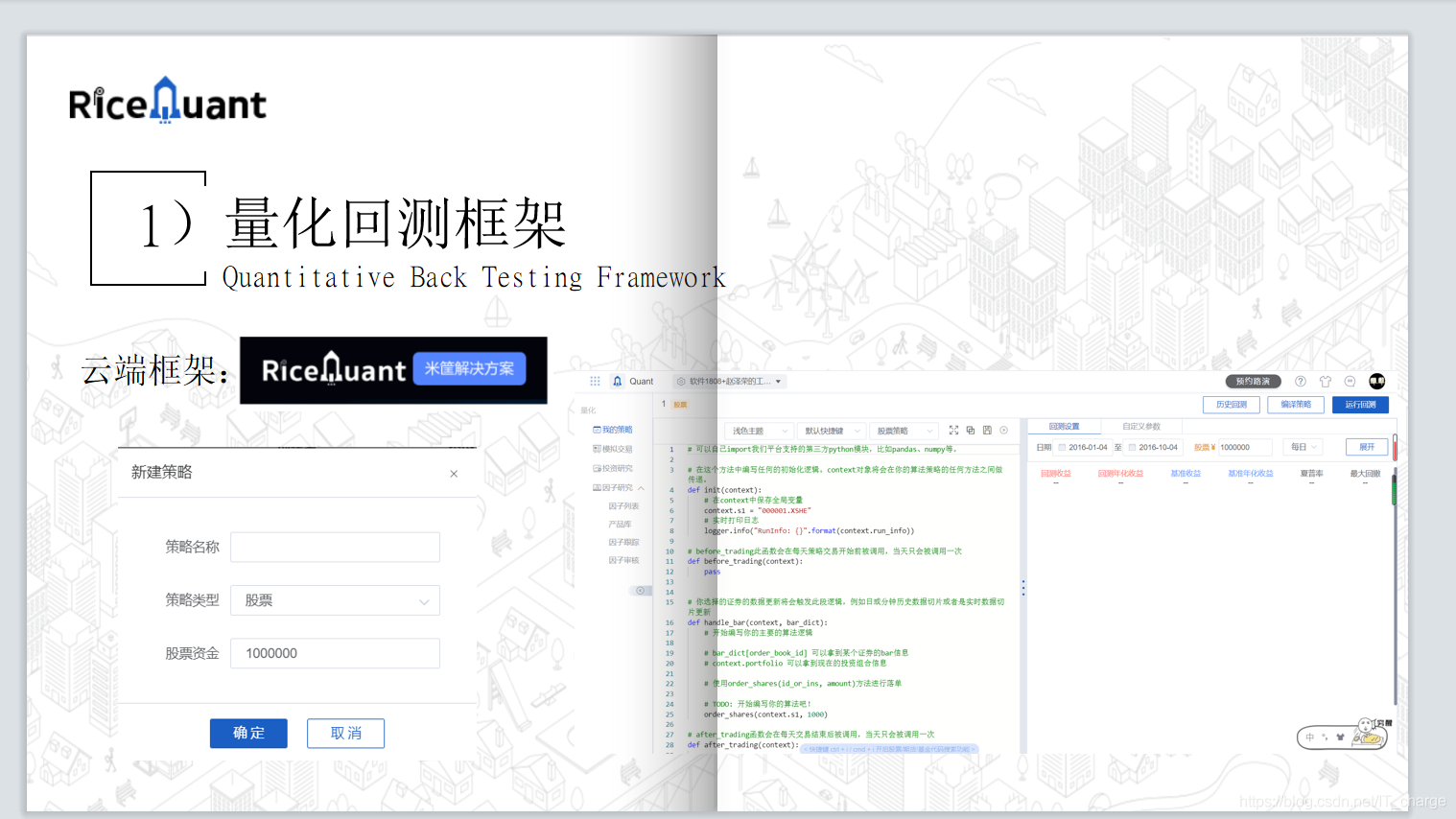
Task: Switch to the 自定义参数 tab
Action: (x=1141, y=426)
